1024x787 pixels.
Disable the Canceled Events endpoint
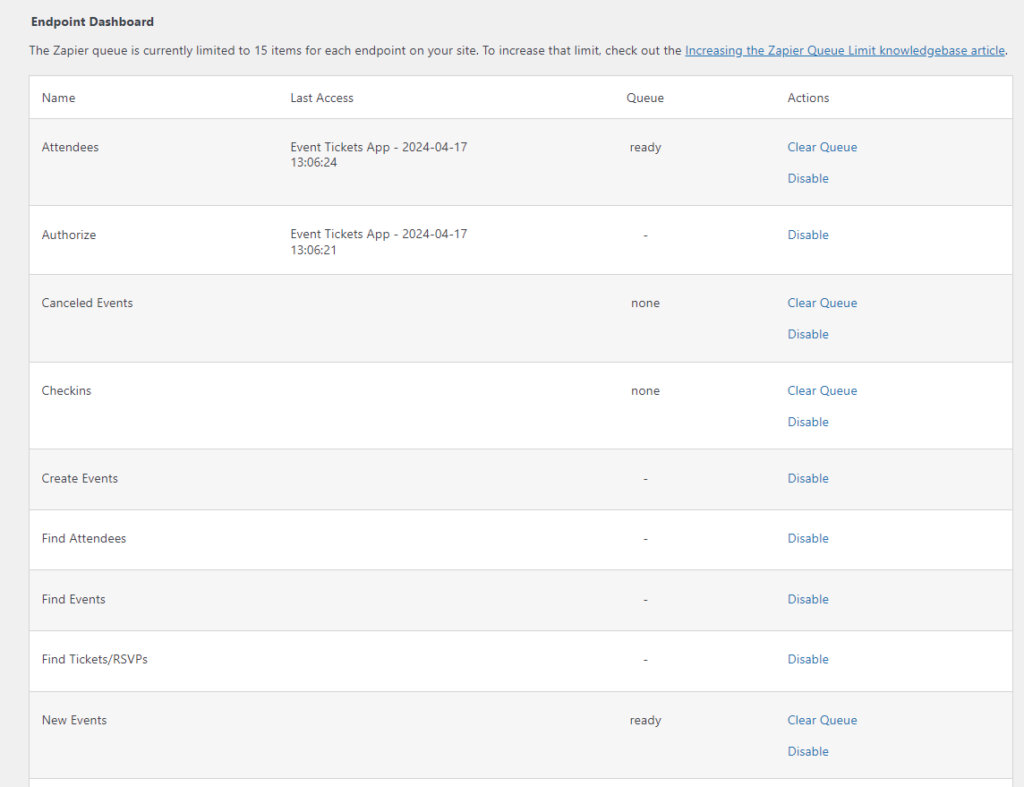[808, 334]
